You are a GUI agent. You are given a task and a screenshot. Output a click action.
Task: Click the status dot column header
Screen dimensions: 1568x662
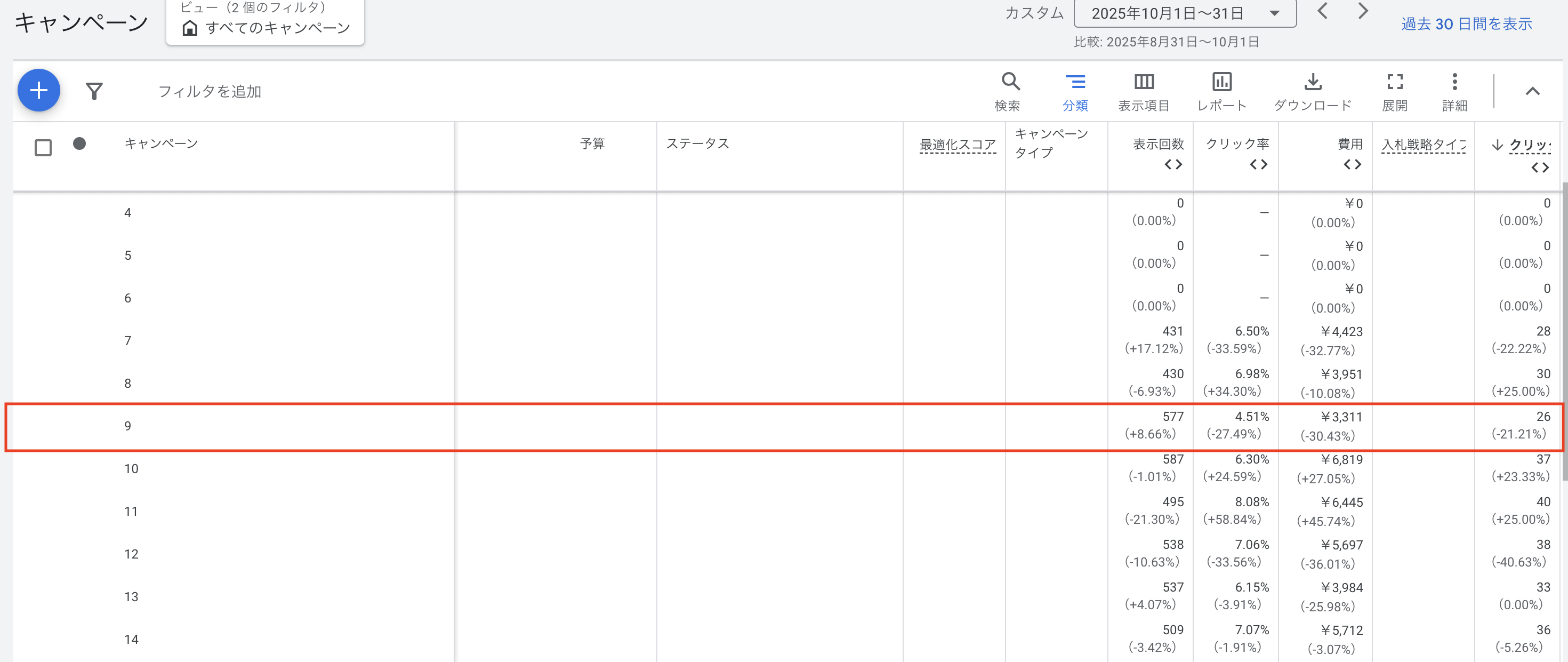coord(79,143)
